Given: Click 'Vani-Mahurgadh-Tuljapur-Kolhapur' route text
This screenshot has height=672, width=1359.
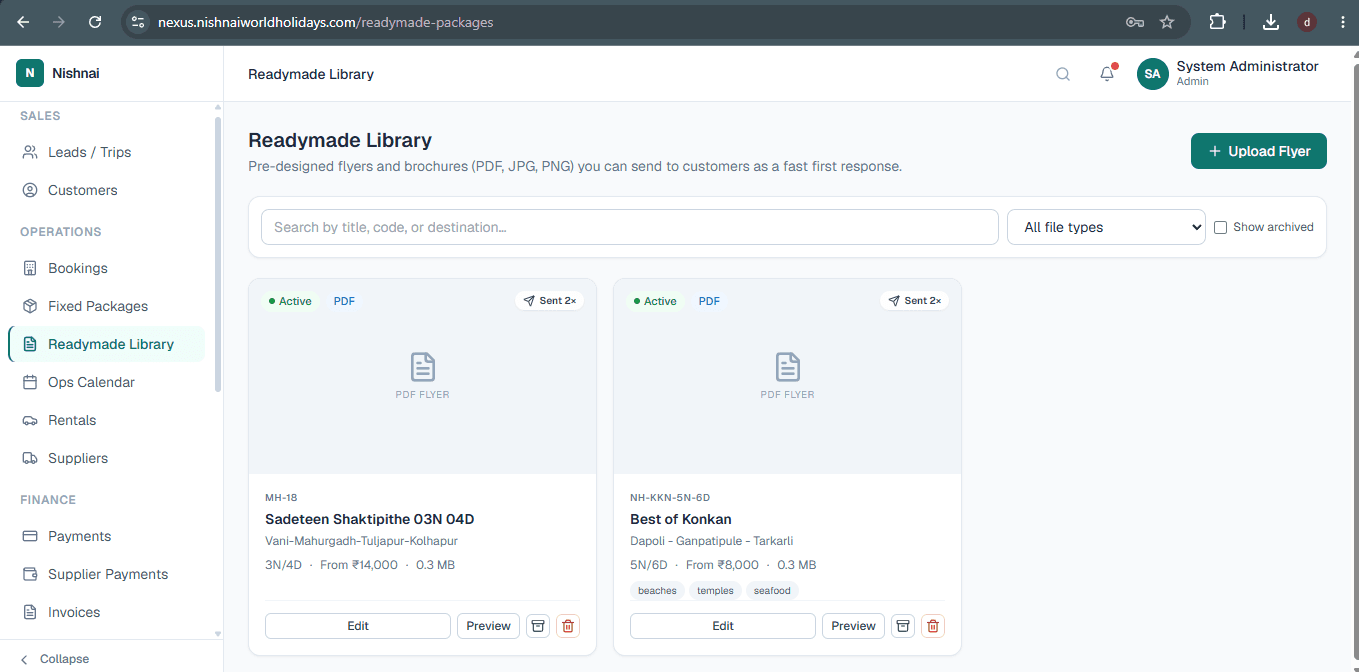Looking at the screenshot, I should click(361, 541).
